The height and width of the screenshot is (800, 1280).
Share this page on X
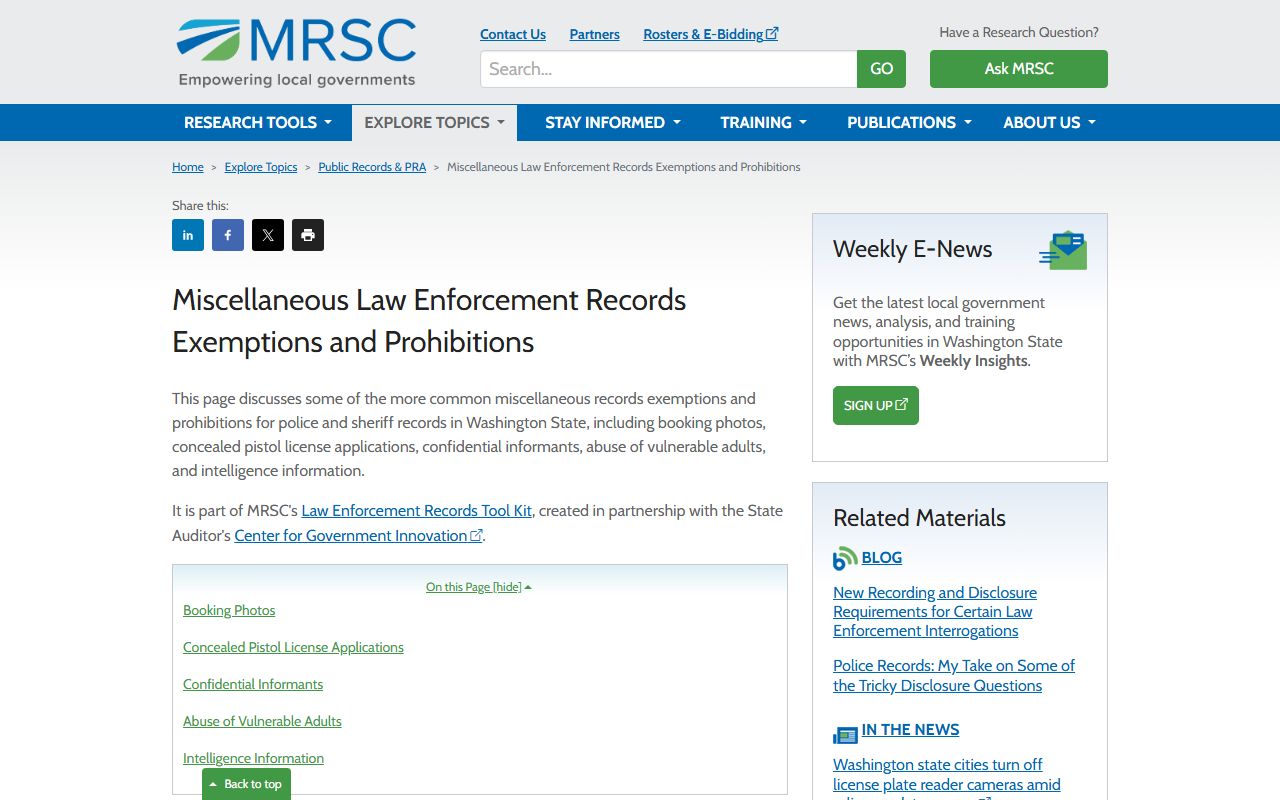click(268, 235)
